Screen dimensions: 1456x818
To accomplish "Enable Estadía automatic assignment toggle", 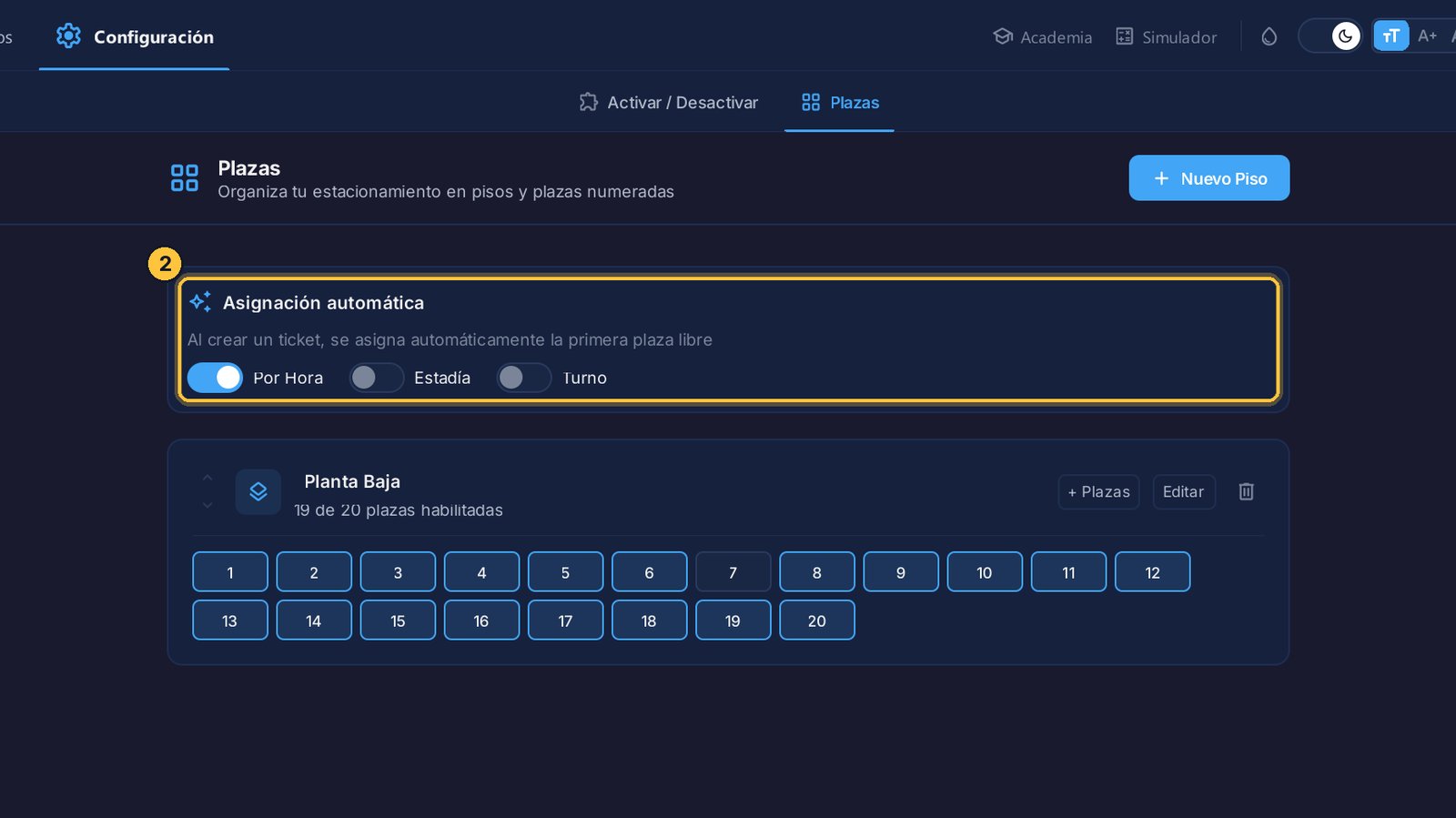I will click(x=377, y=378).
